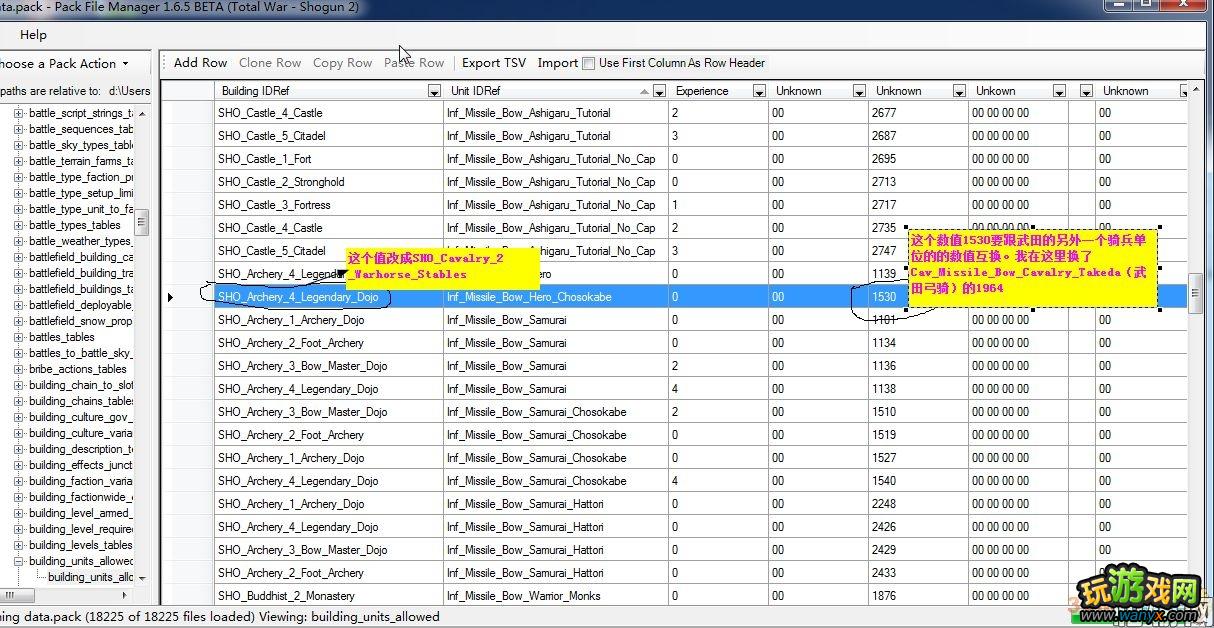
Task: Click Export TSV in the toolbar
Action: [494, 62]
